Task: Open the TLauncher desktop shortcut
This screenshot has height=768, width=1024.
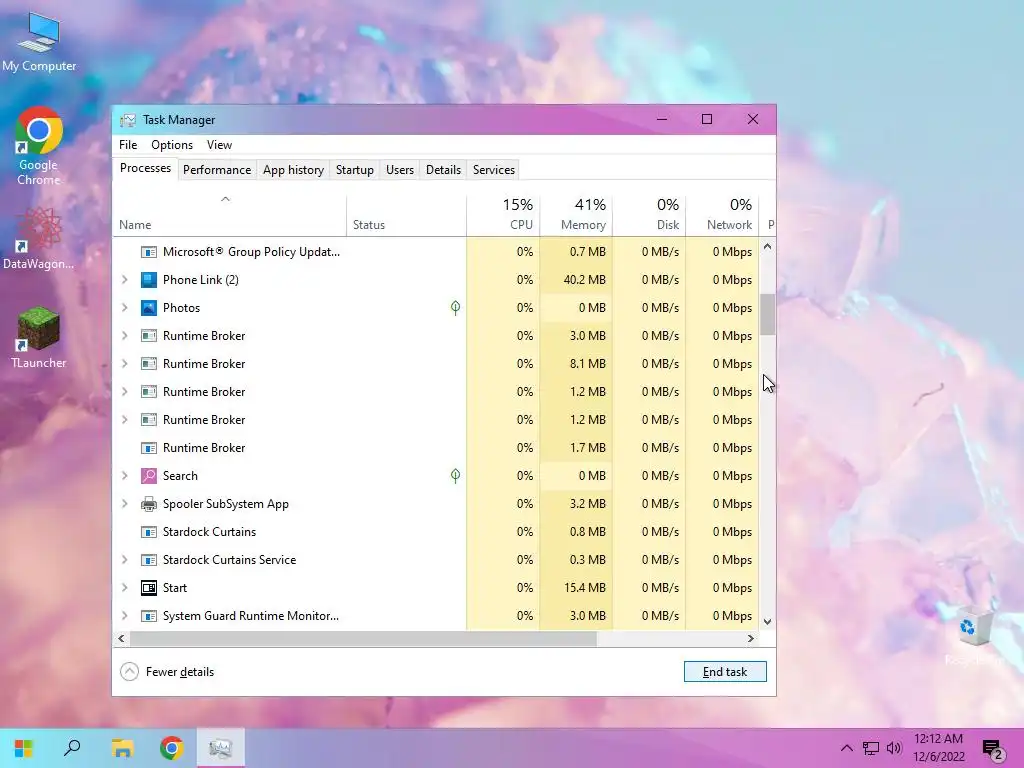Action: (39, 338)
